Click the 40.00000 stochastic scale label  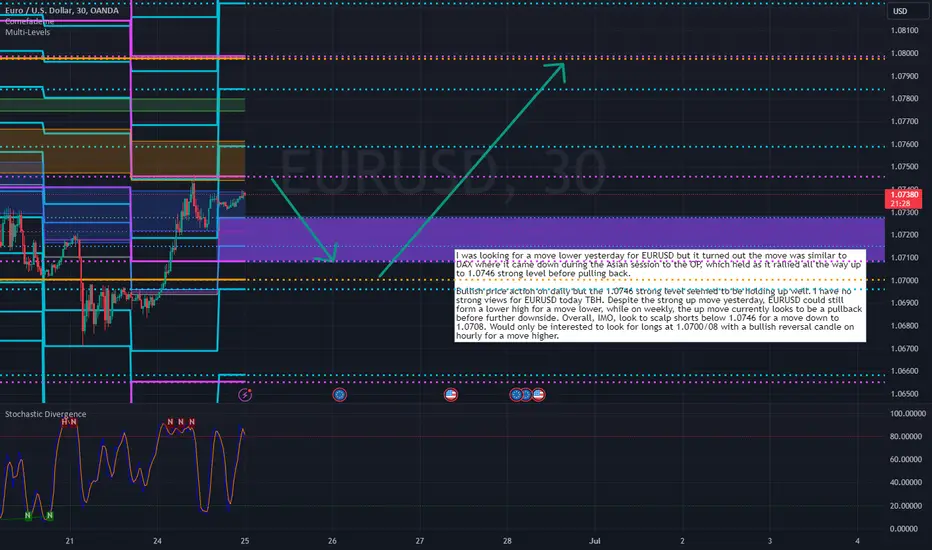pos(908,482)
